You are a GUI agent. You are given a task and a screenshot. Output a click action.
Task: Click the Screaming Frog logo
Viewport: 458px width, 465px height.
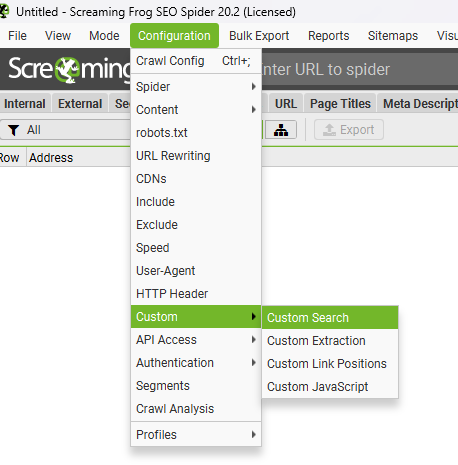pyautogui.click(x=70, y=69)
